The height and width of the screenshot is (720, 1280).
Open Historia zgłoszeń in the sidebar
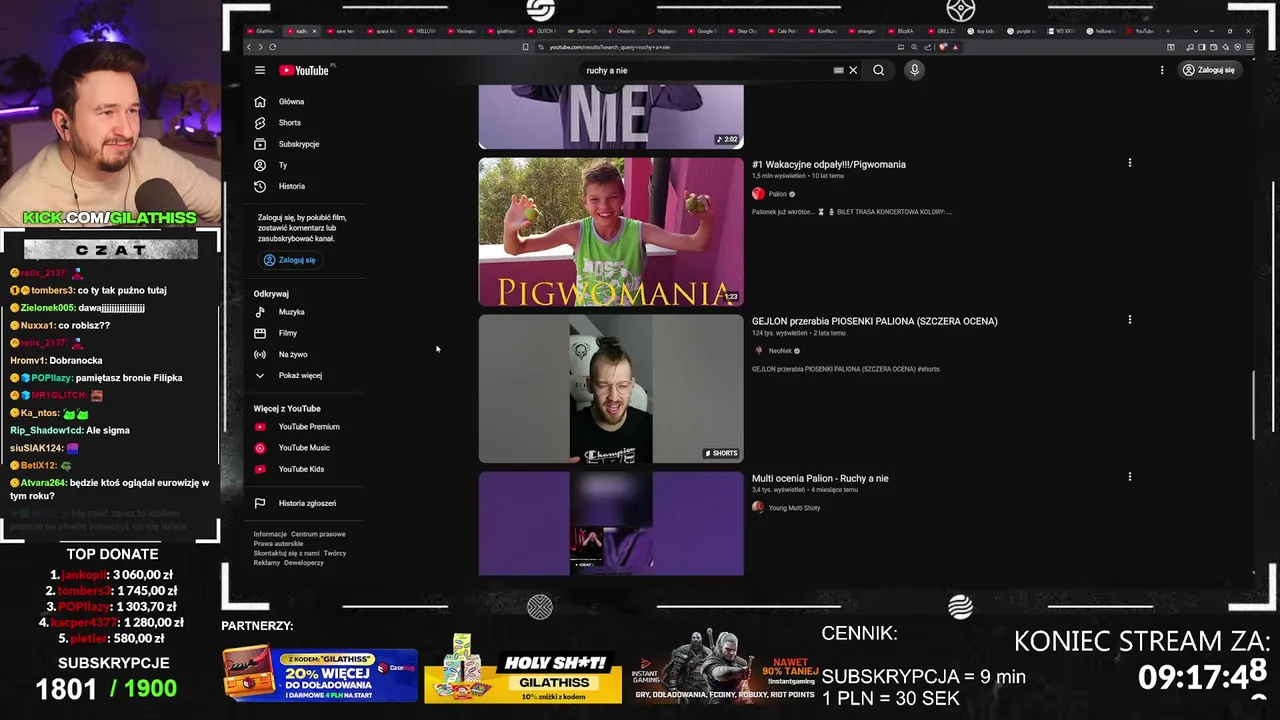pos(306,503)
